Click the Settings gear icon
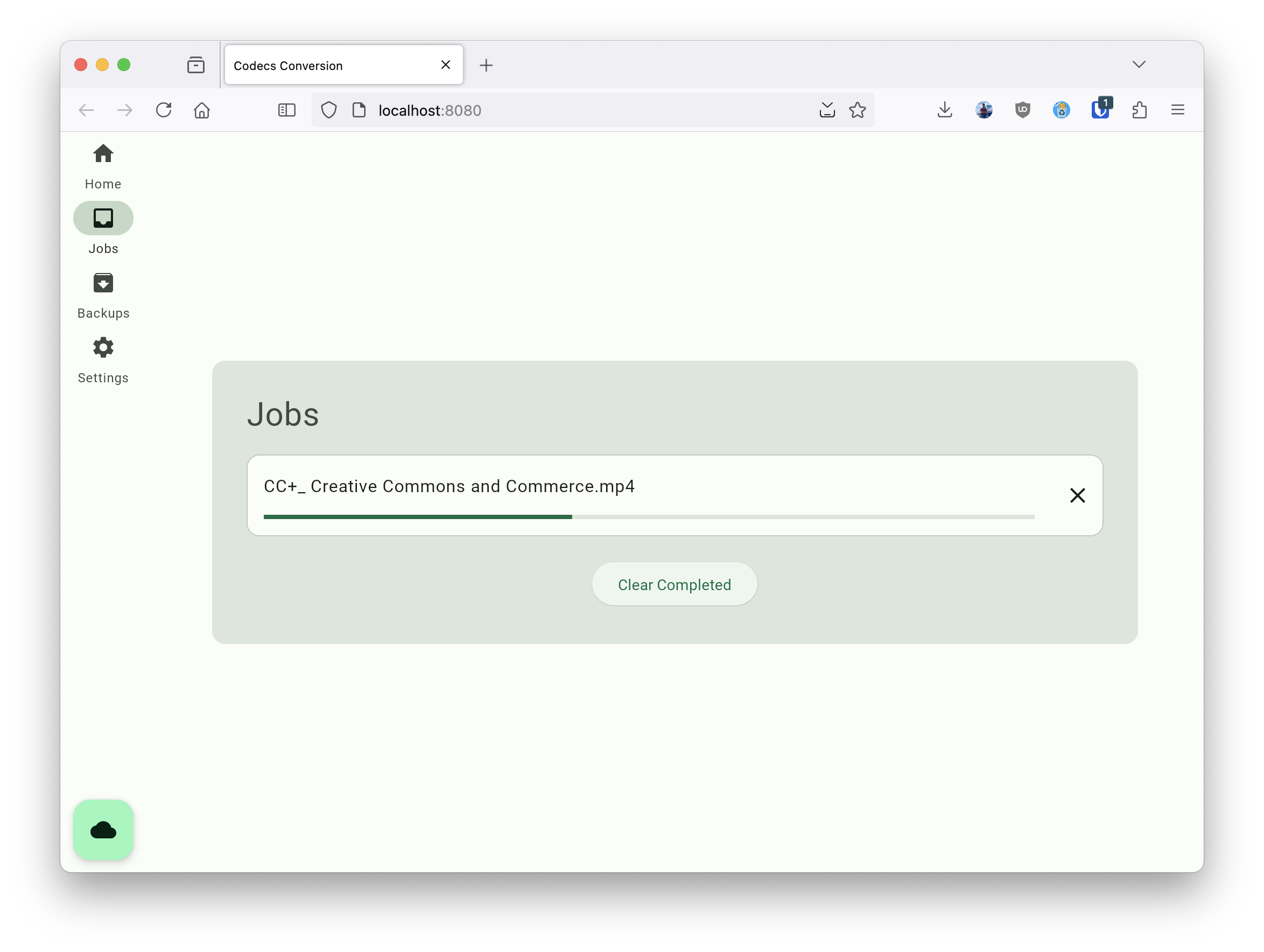The image size is (1264, 952). tap(103, 347)
